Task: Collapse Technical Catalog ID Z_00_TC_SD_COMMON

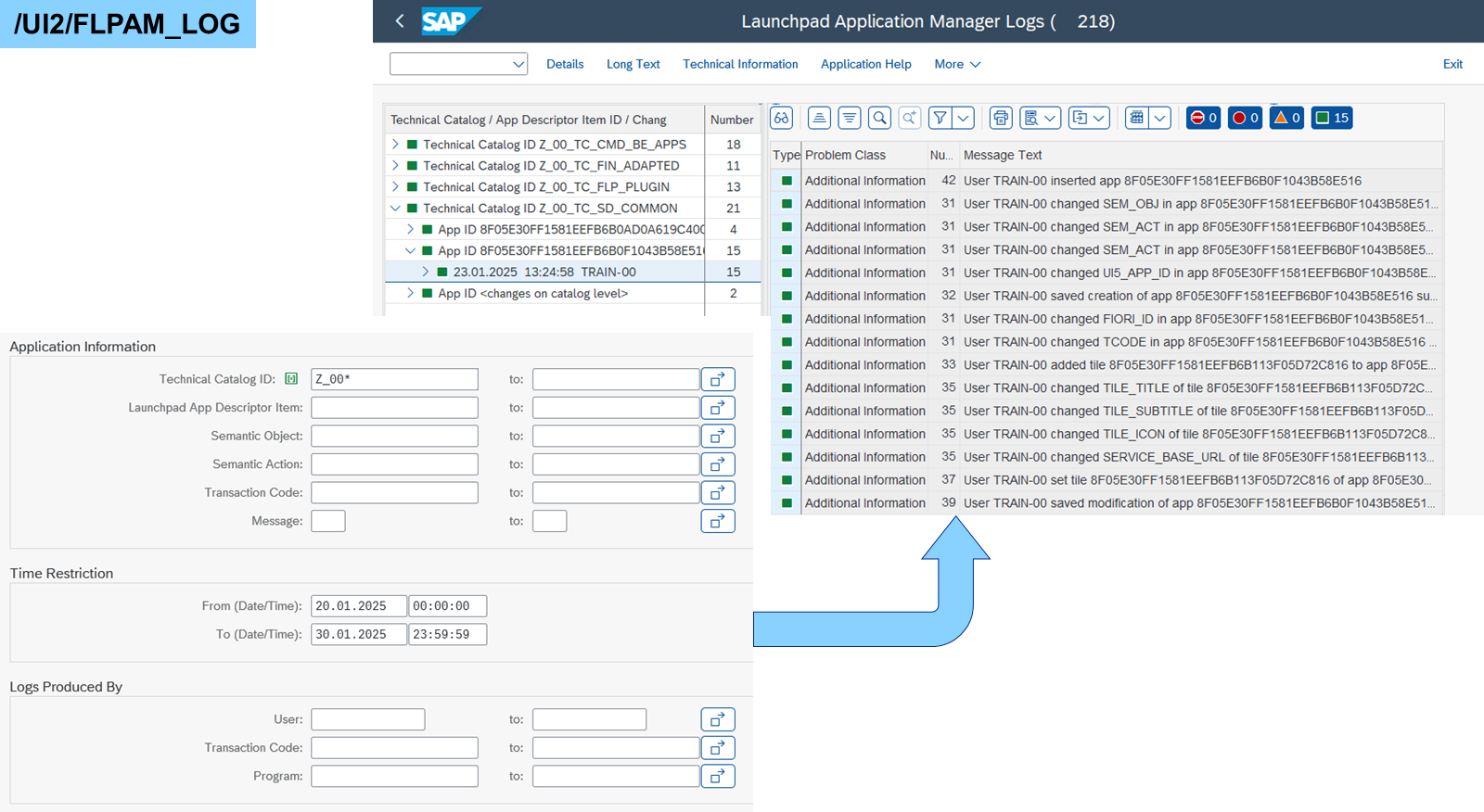Action: point(396,208)
